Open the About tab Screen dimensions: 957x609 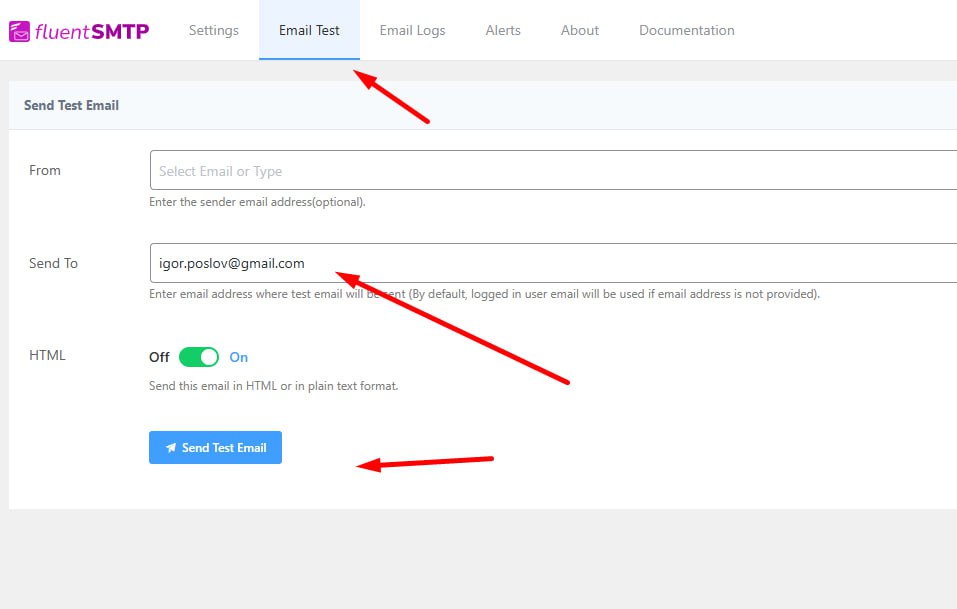click(x=580, y=30)
